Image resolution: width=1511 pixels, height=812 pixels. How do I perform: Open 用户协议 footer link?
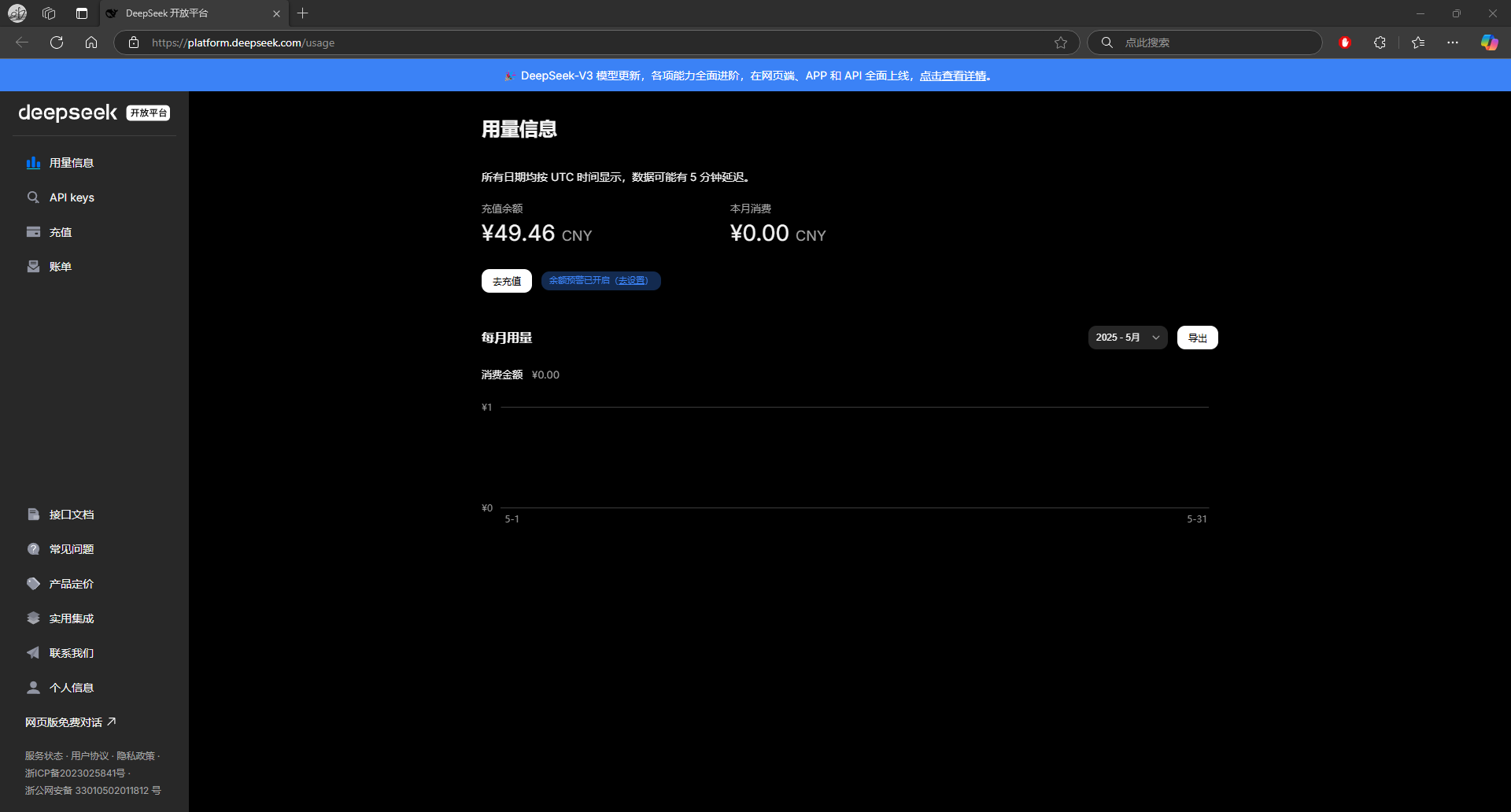coord(90,756)
